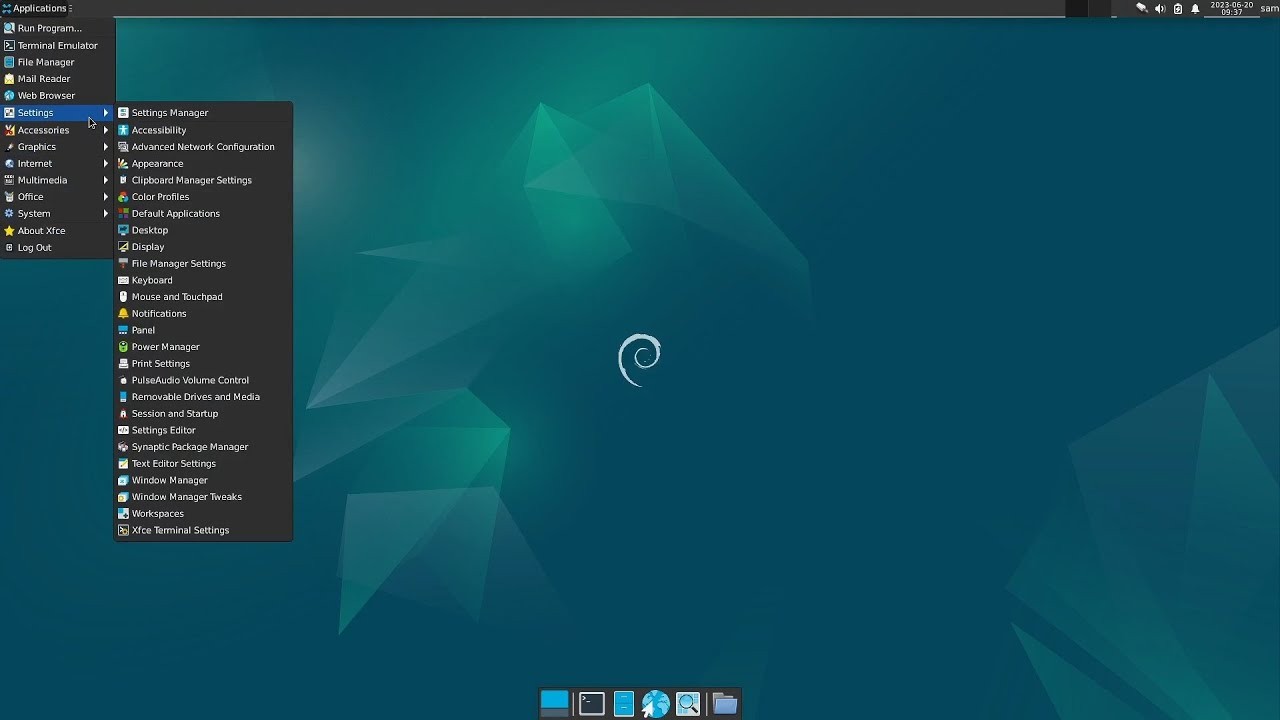Select Log Out from the menu
The width and height of the screenshot is (1280, 720).
click(58, 248)
